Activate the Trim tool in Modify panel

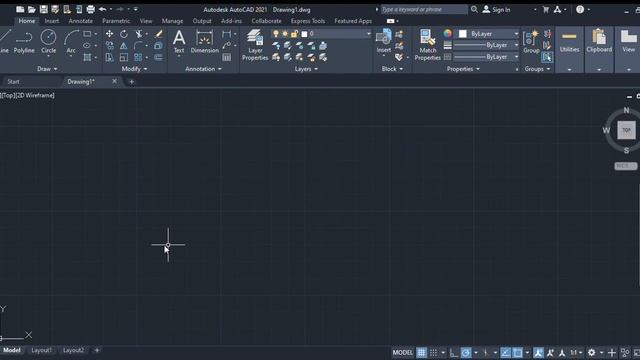[139, 34]
